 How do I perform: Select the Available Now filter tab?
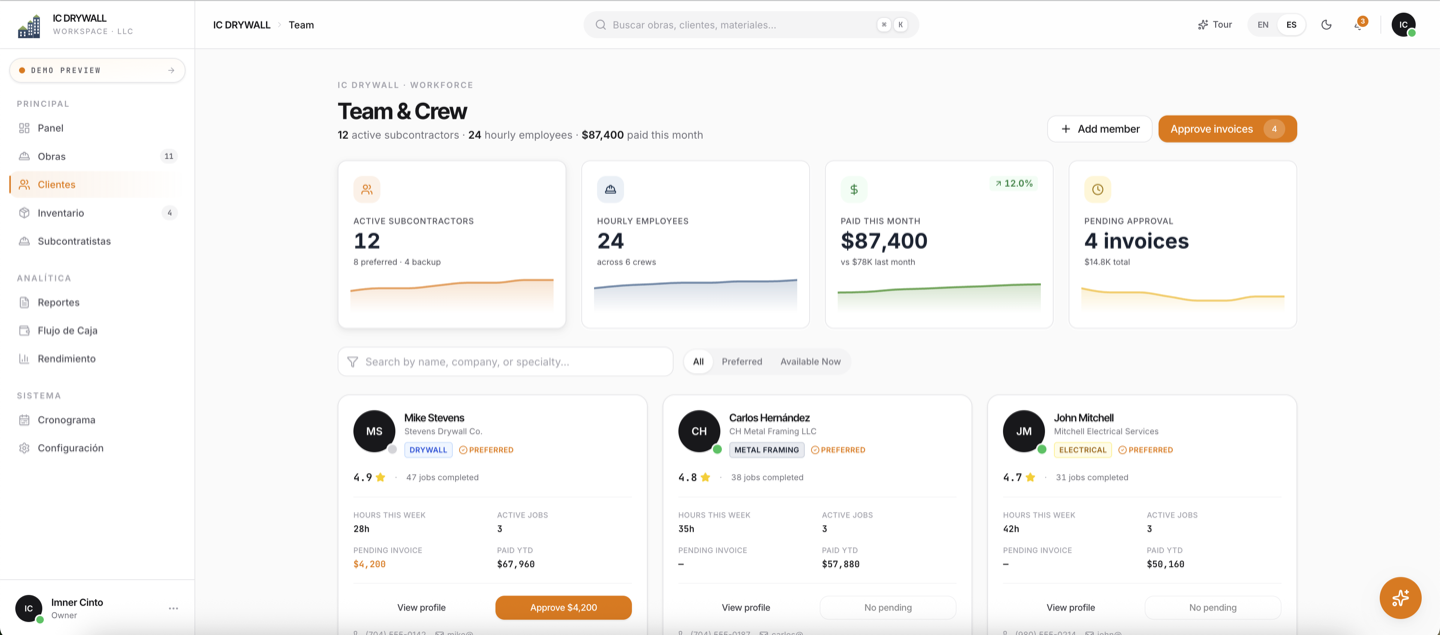810,362
